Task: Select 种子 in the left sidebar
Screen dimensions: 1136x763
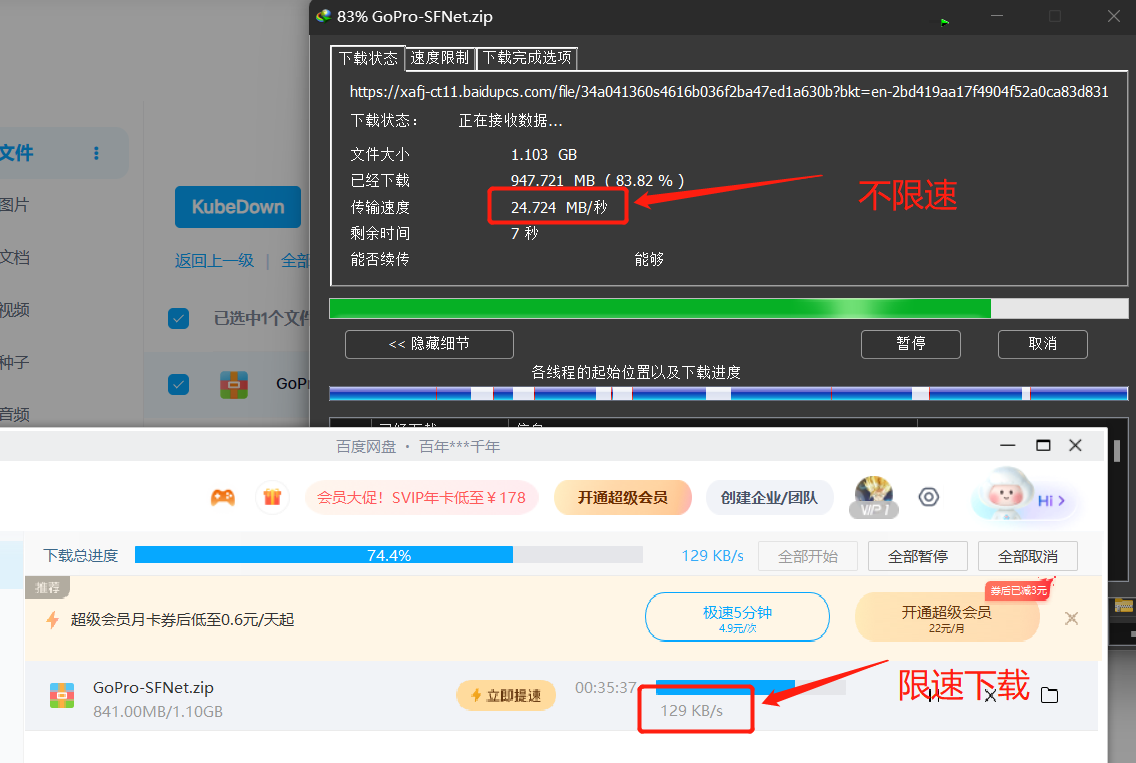Action: 14,362
